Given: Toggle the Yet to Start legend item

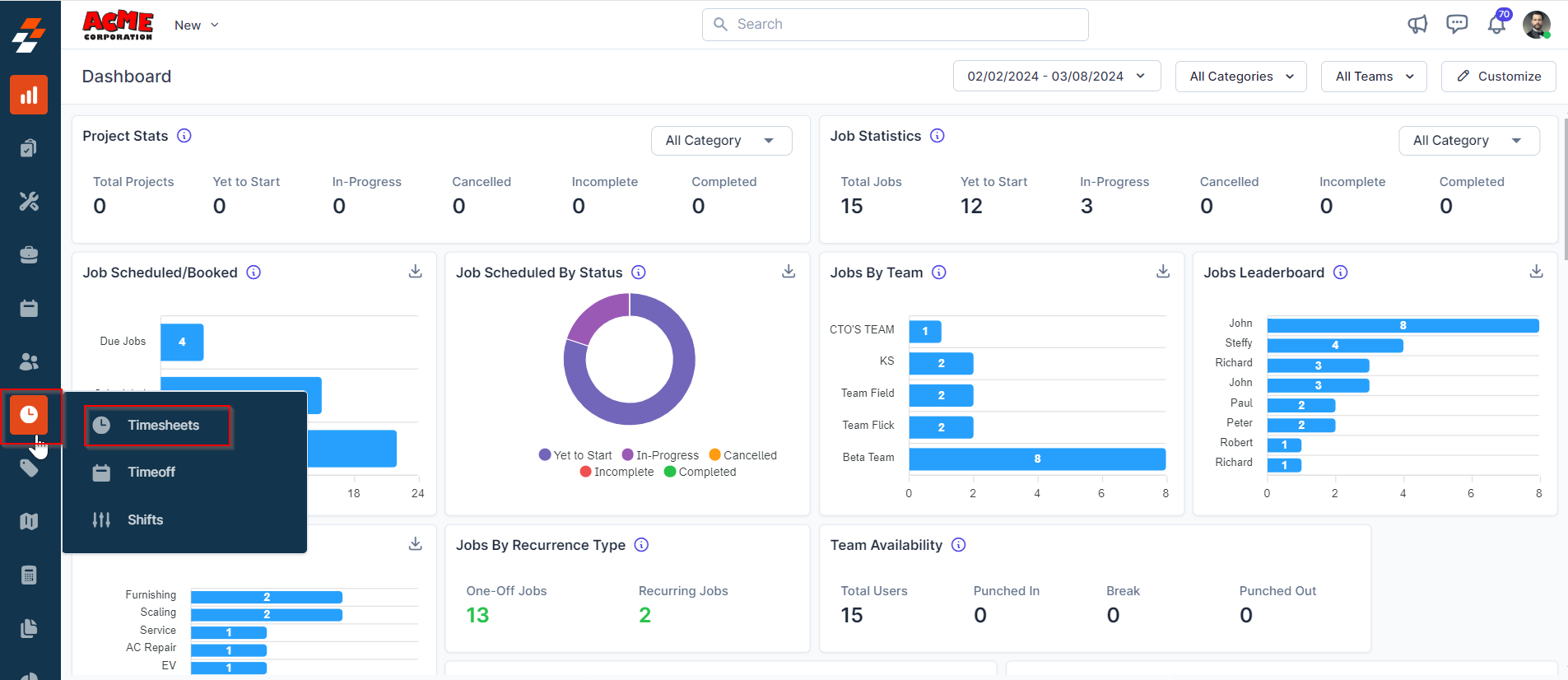Looking at the screenshot, I should tap(575, 455).
